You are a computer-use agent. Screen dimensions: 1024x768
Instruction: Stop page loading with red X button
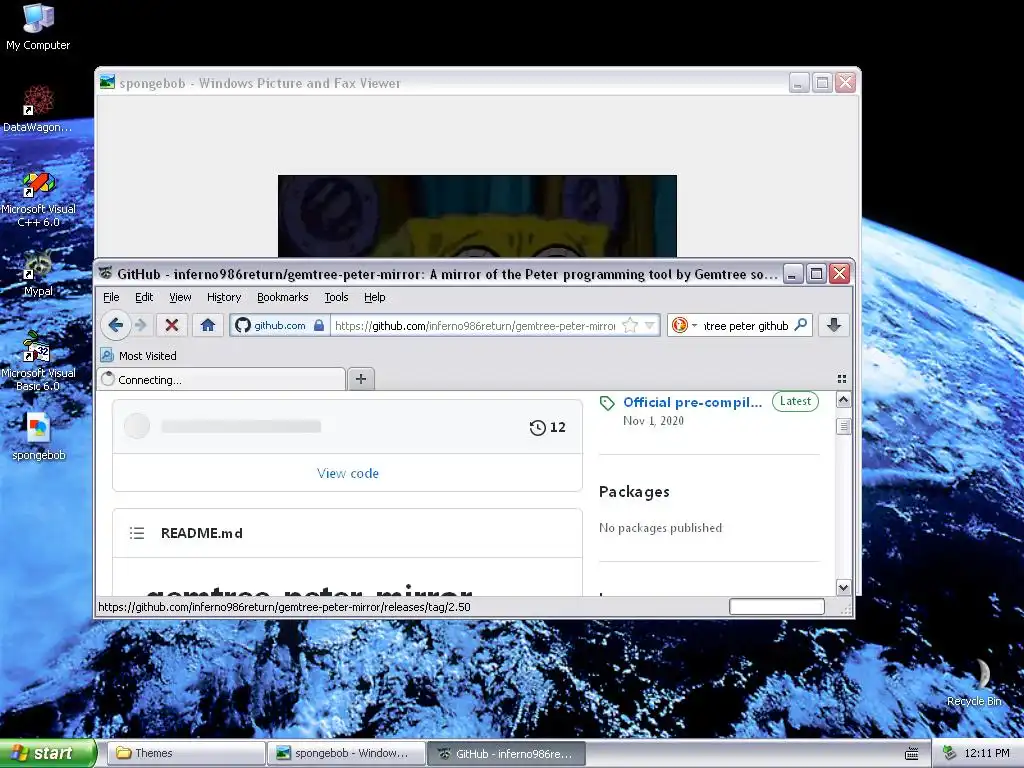pyautogui.click(x=172, y=325)
